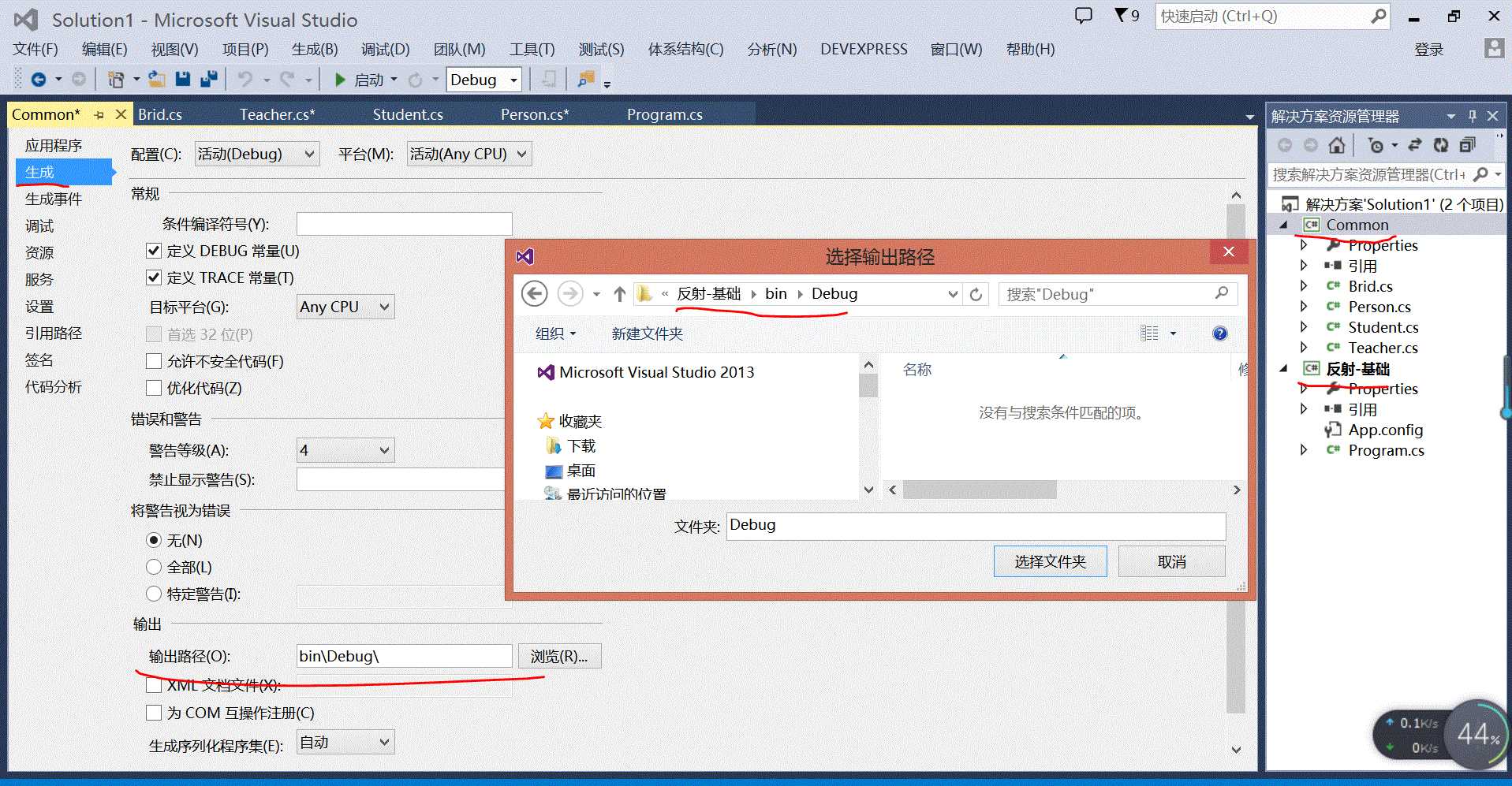Refresh the folder view in dialog

[x=976, y=294]
